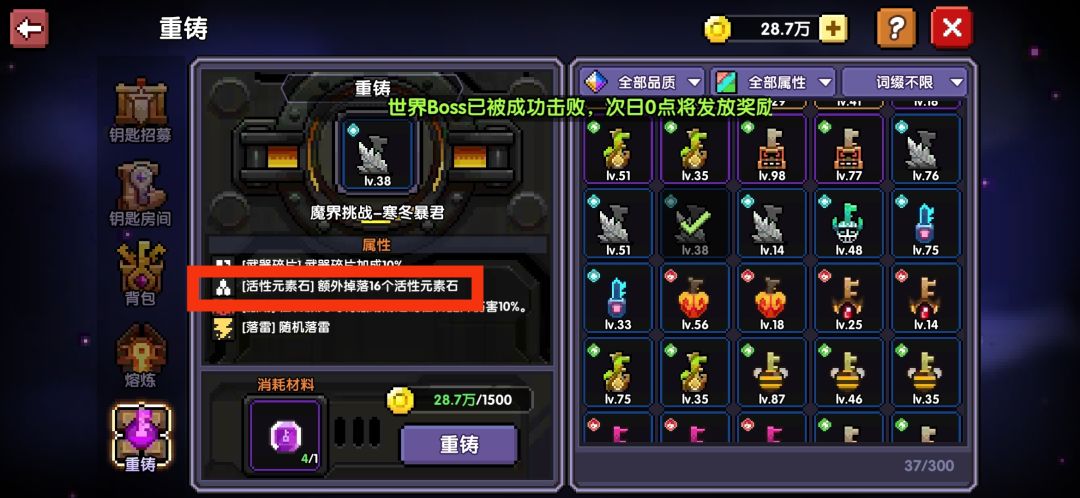This screenshot has width=1080, height=498.
Task: Expand the 词缀不限 affix dropdown
Action: click(904, 83)
